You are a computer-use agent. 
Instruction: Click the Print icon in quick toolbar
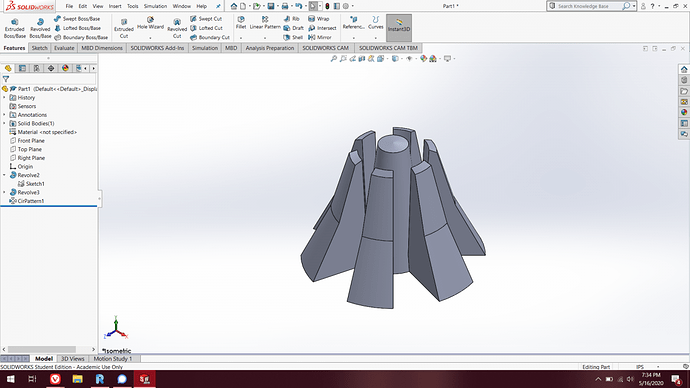point(285,6)
